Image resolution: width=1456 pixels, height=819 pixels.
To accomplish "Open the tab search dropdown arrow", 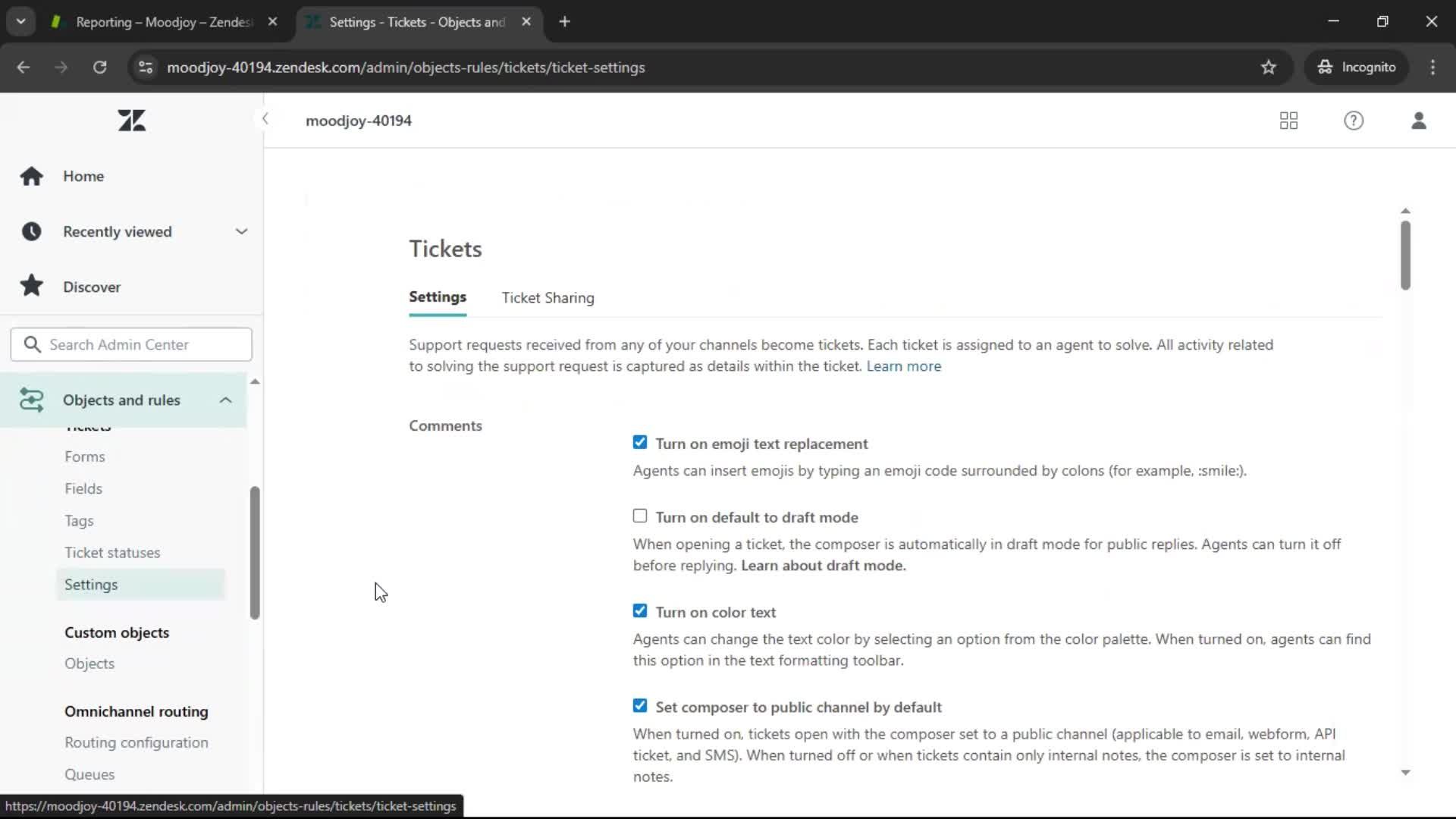I will coord(20,21).
